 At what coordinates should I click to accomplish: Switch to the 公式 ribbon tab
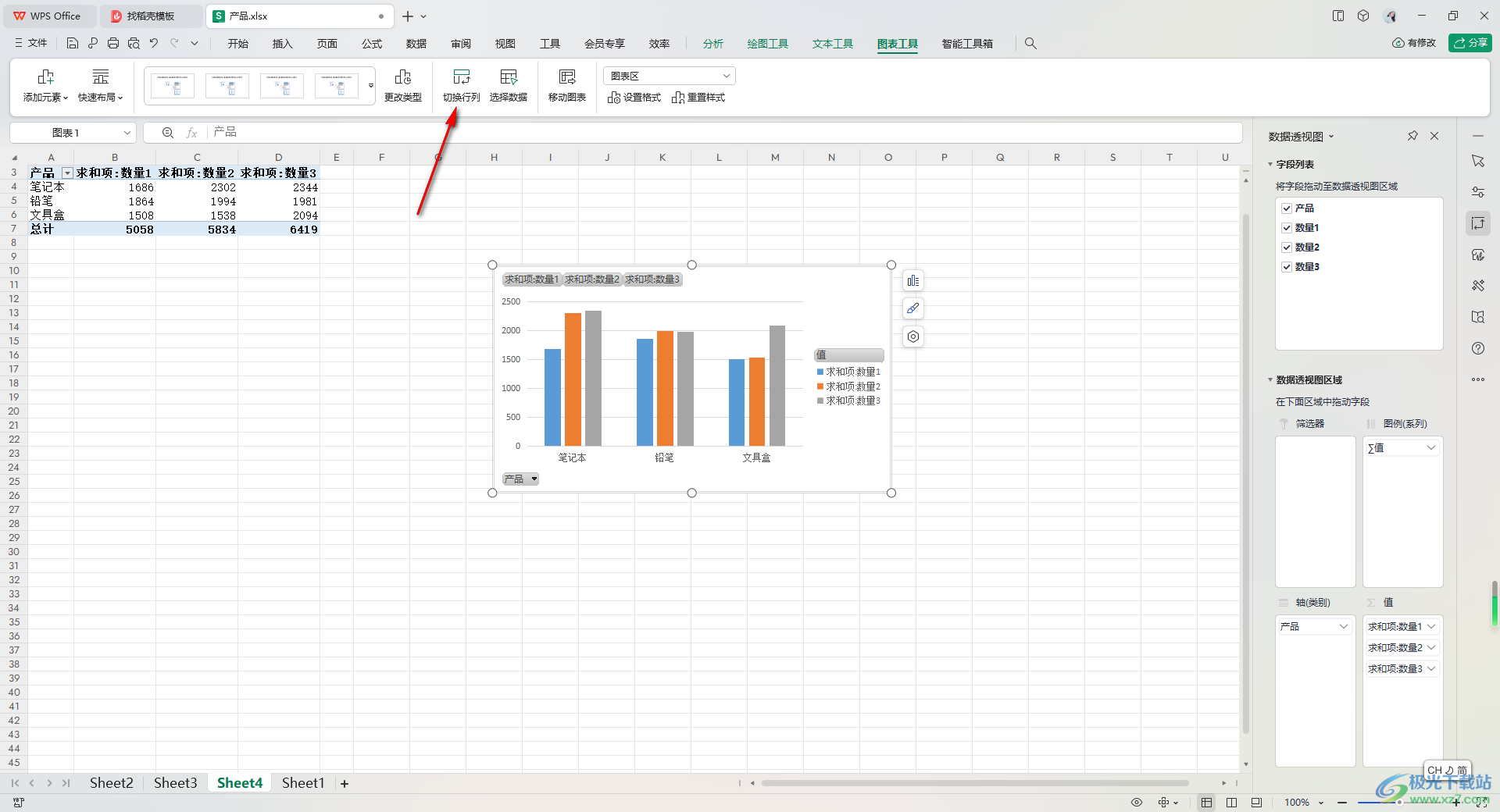click(372, 44)
